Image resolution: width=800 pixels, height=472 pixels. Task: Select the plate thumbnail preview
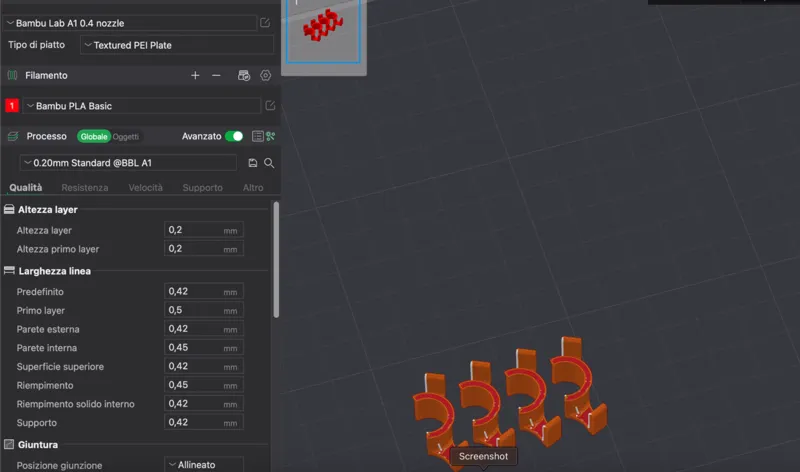point(323,32)
